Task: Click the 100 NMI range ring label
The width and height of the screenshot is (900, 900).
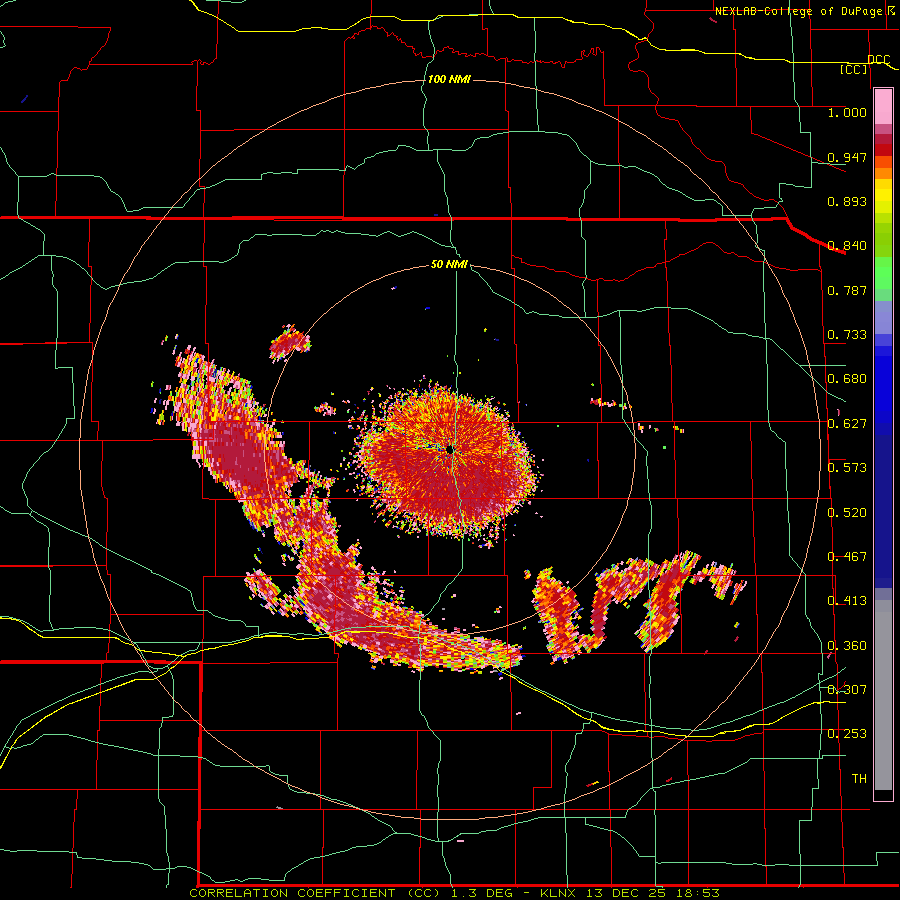Action: 449,79
